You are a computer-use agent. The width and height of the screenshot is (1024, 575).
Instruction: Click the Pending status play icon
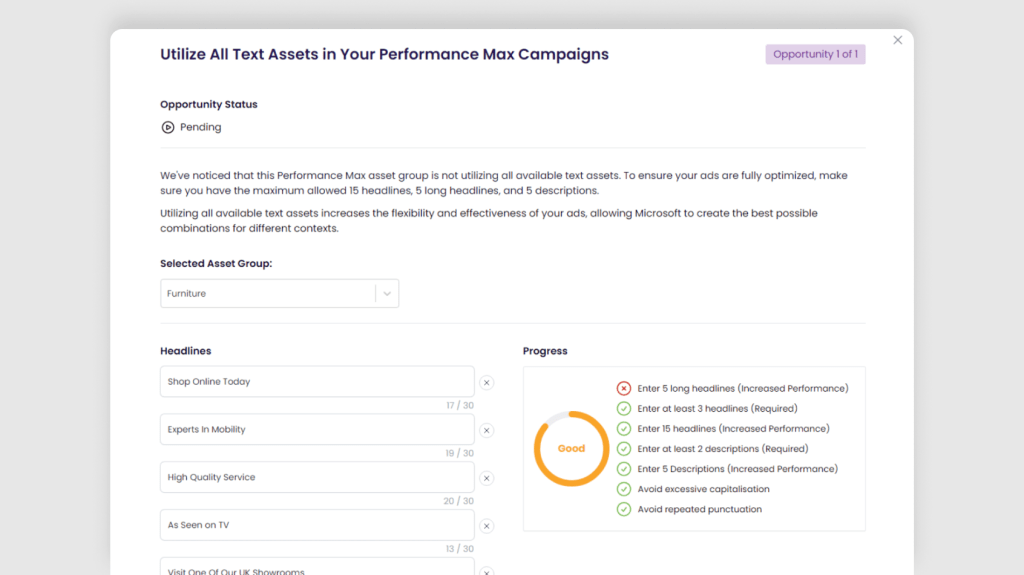pyautogui.click(x=168, y=127)
